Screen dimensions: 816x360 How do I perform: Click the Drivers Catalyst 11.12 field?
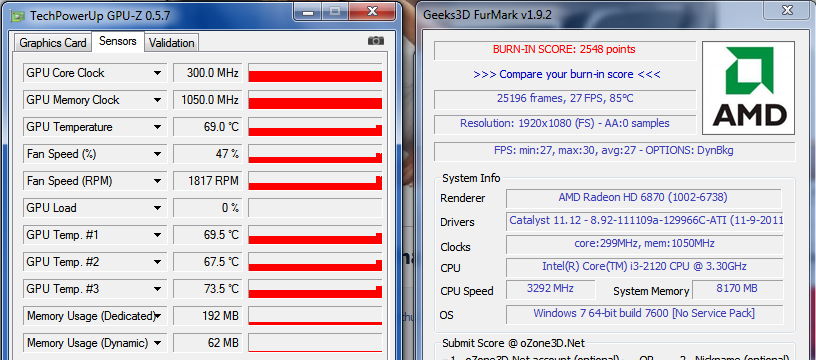[x=644, y=221]
